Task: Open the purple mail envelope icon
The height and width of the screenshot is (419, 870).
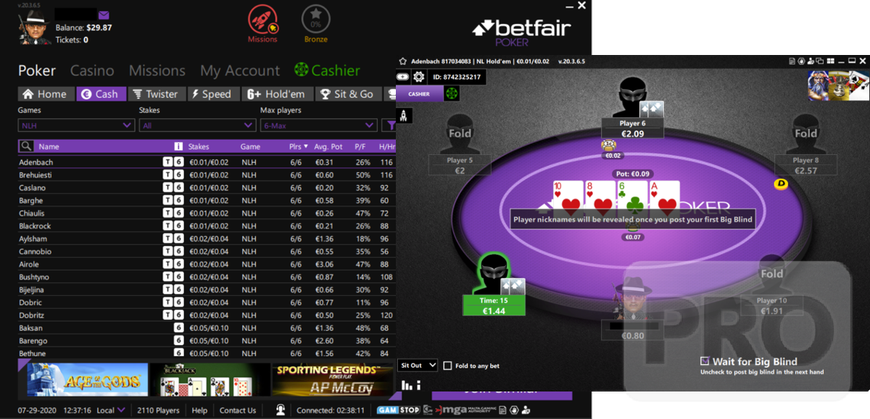Action: click(x=104, y=15)
